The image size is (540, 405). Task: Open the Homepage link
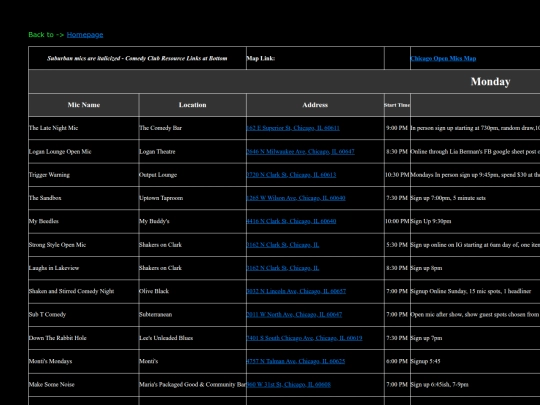coord(85,35)
